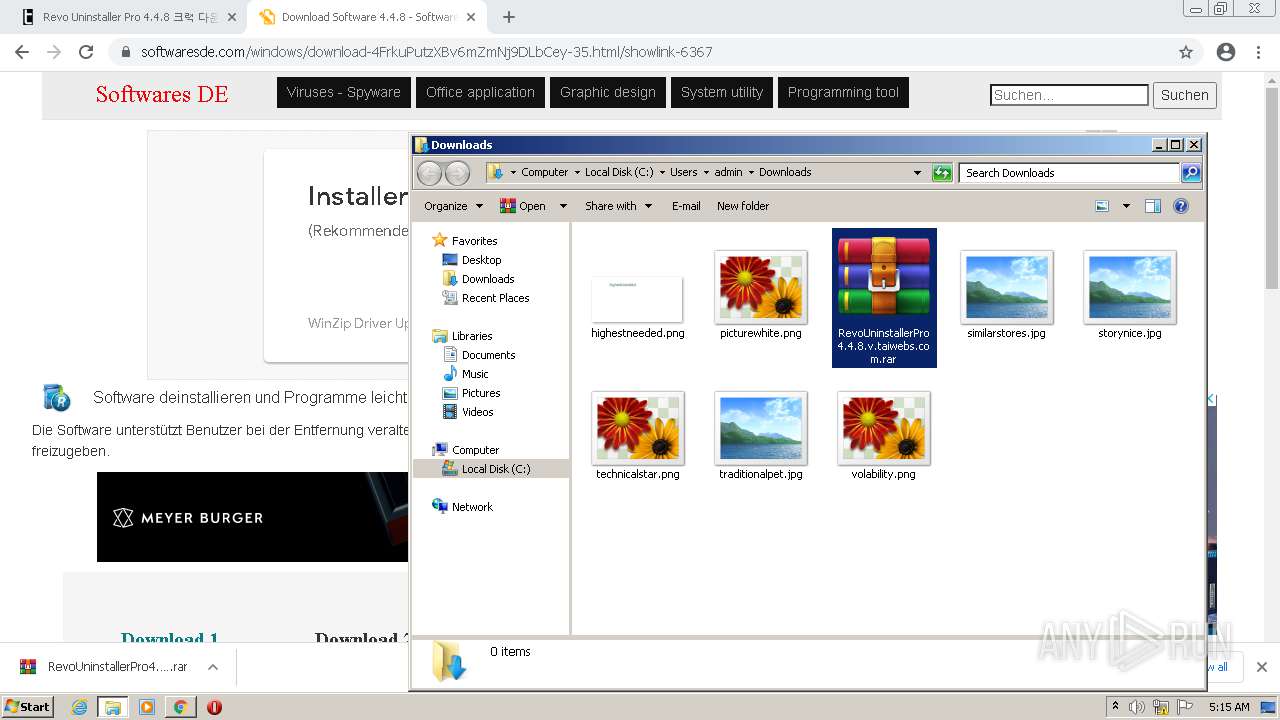1280x720 pixels.
Task: Open the Share with menu
Action: tap(619, 206)
